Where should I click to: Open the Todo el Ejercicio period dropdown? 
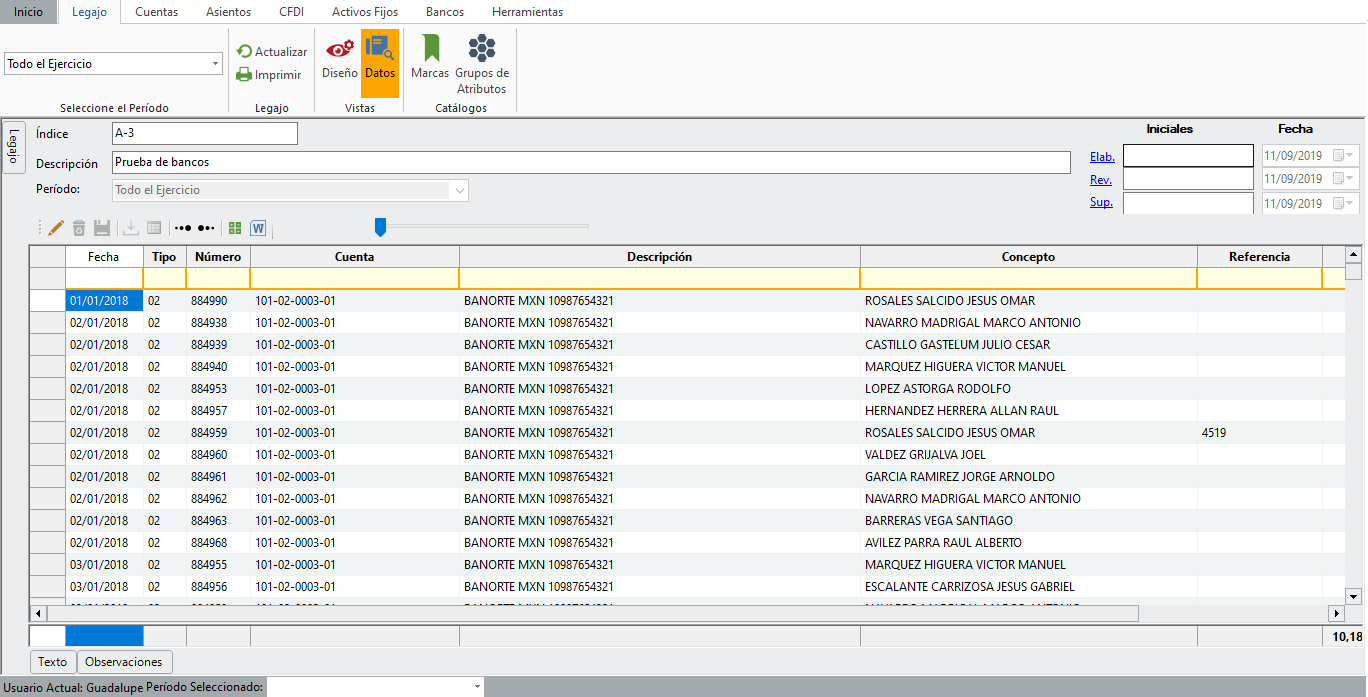[215, 64]
